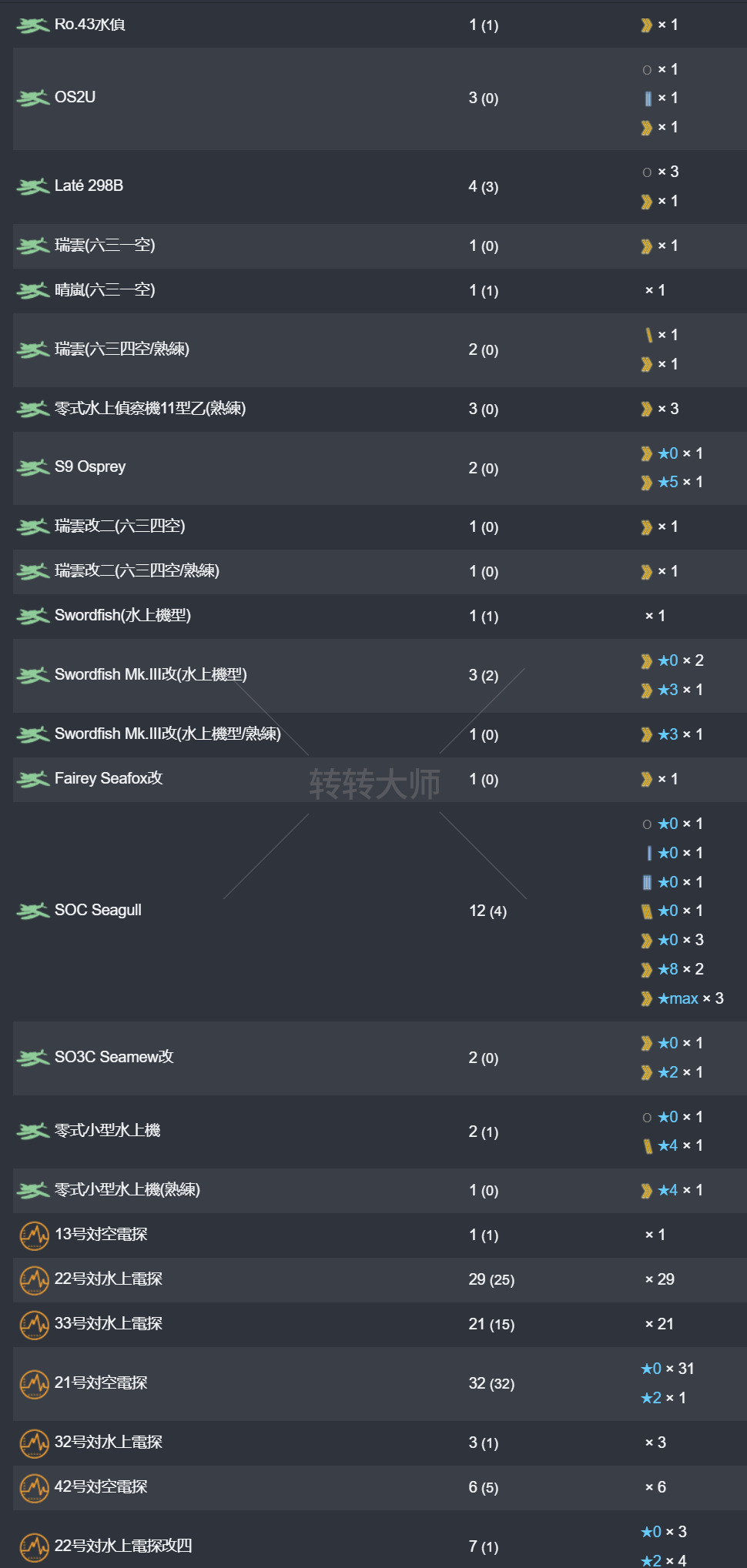This screenshot has width=747, height=1568.
Task: Select the seaplane icon for Fairey Seafox改
Action: 33,780
